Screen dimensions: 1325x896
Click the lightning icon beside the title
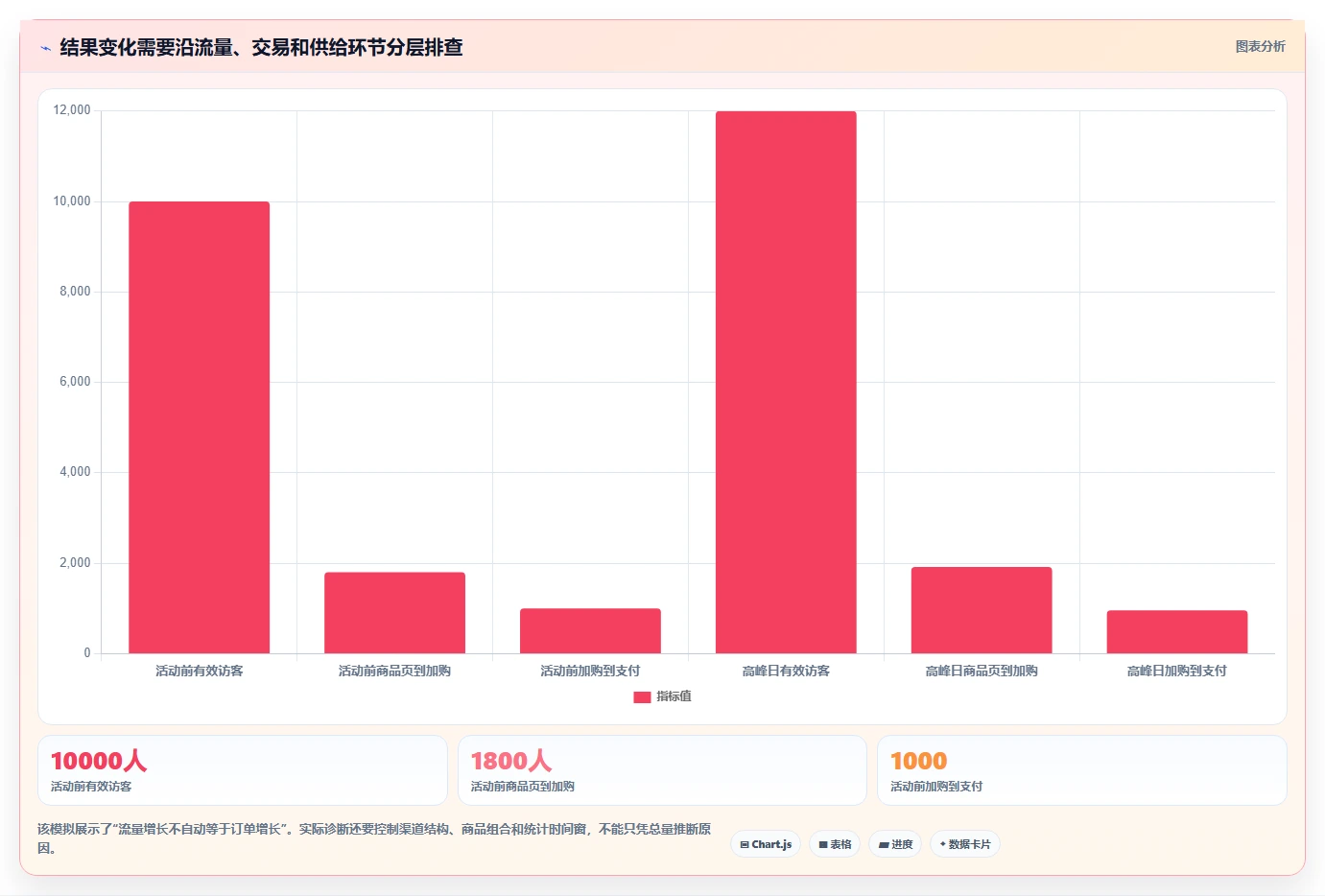(x=45, y=48)
